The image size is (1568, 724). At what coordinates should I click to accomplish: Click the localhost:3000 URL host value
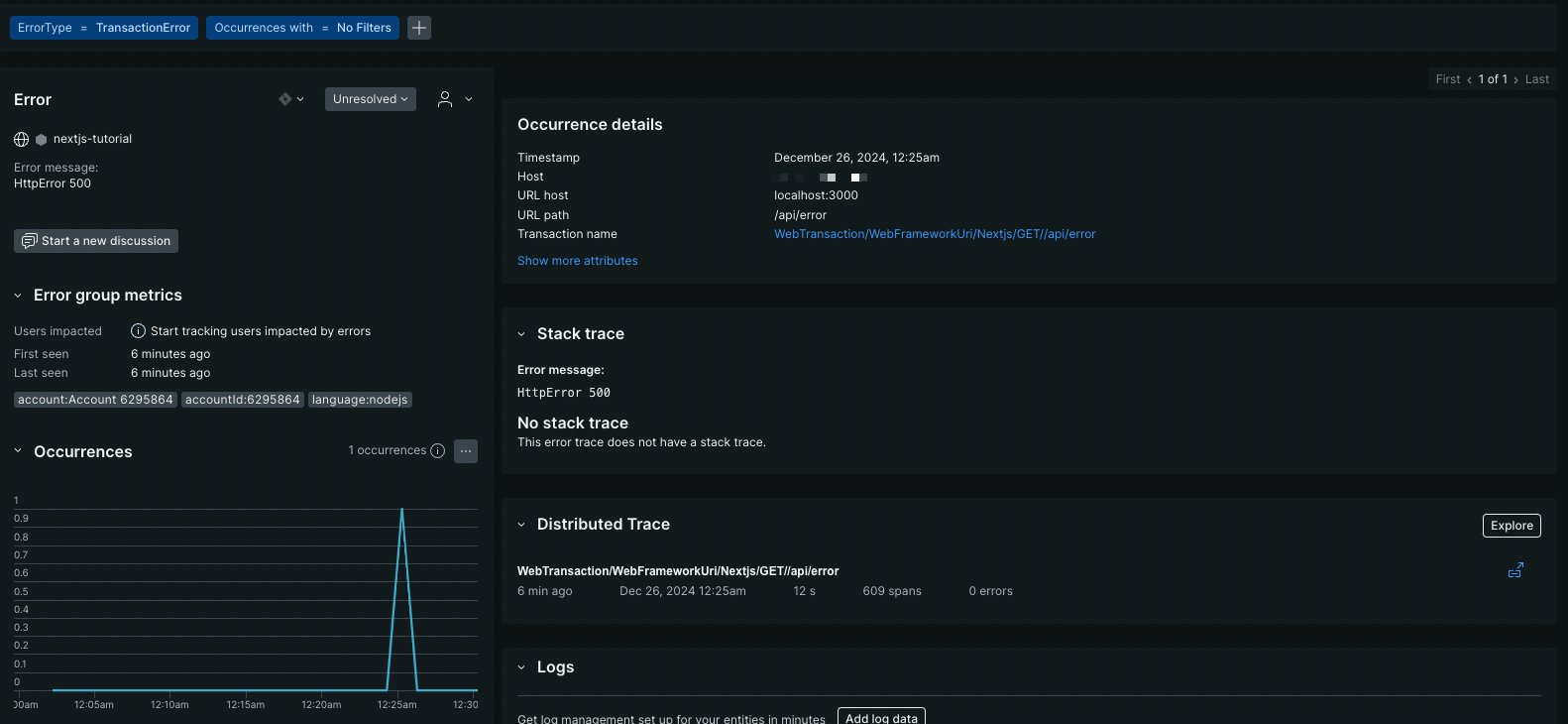[x=816, y=195]
